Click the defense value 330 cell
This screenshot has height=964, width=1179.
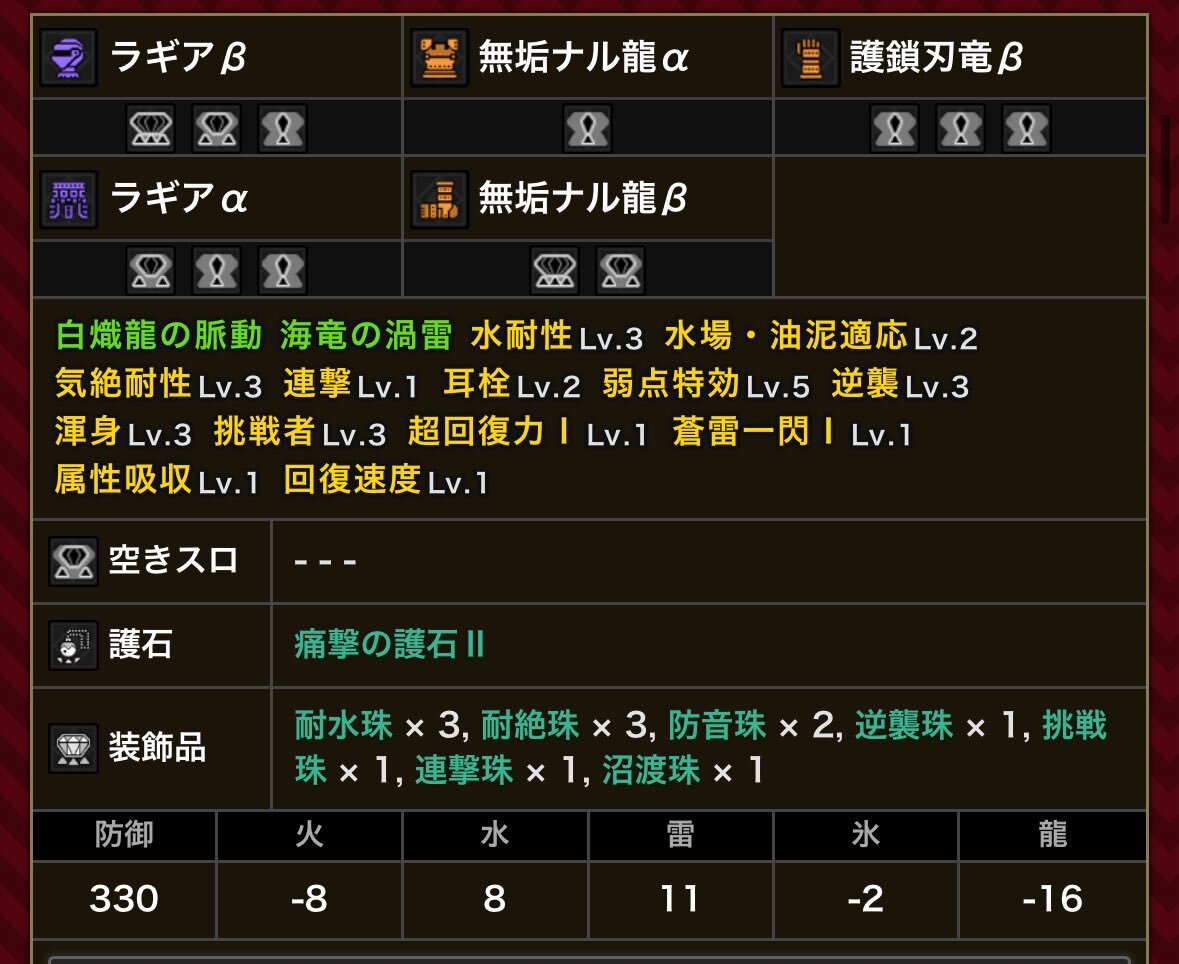pos(124,899)
